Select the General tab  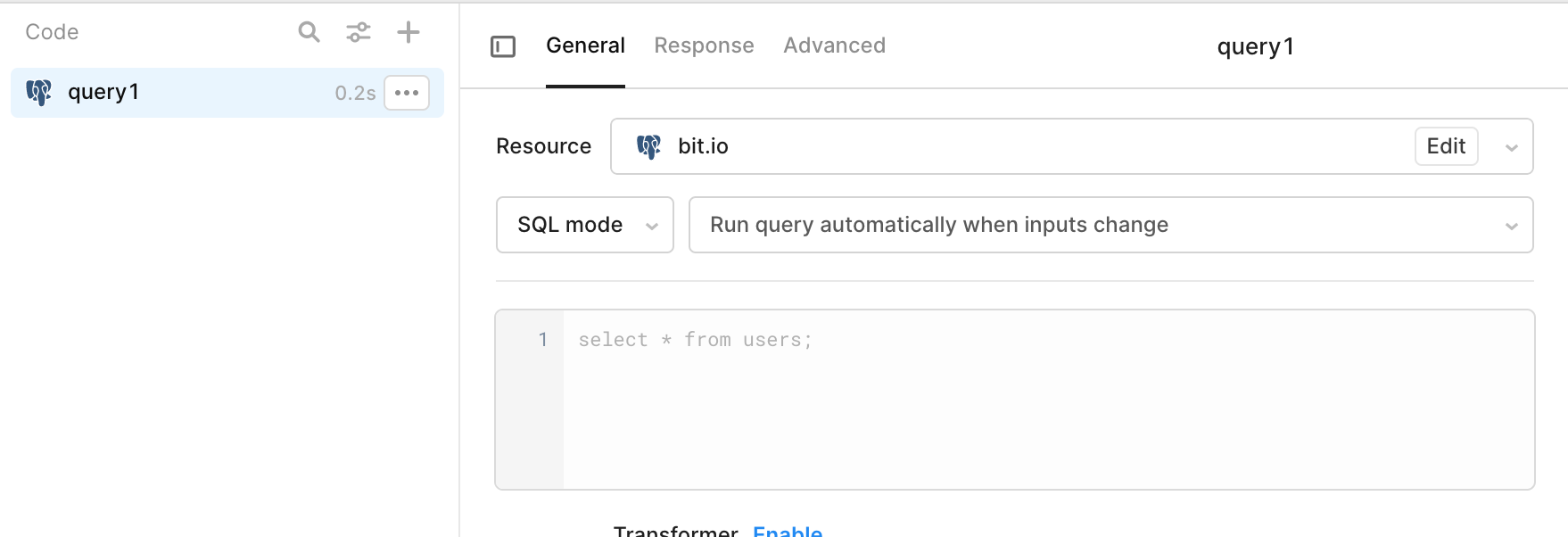tap(585, 45)
